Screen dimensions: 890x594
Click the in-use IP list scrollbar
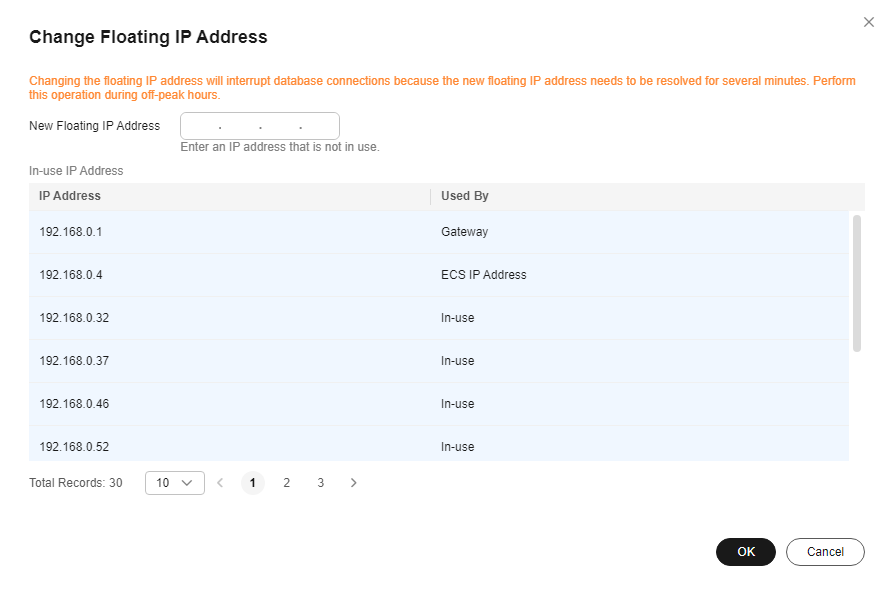pos(857,283)
